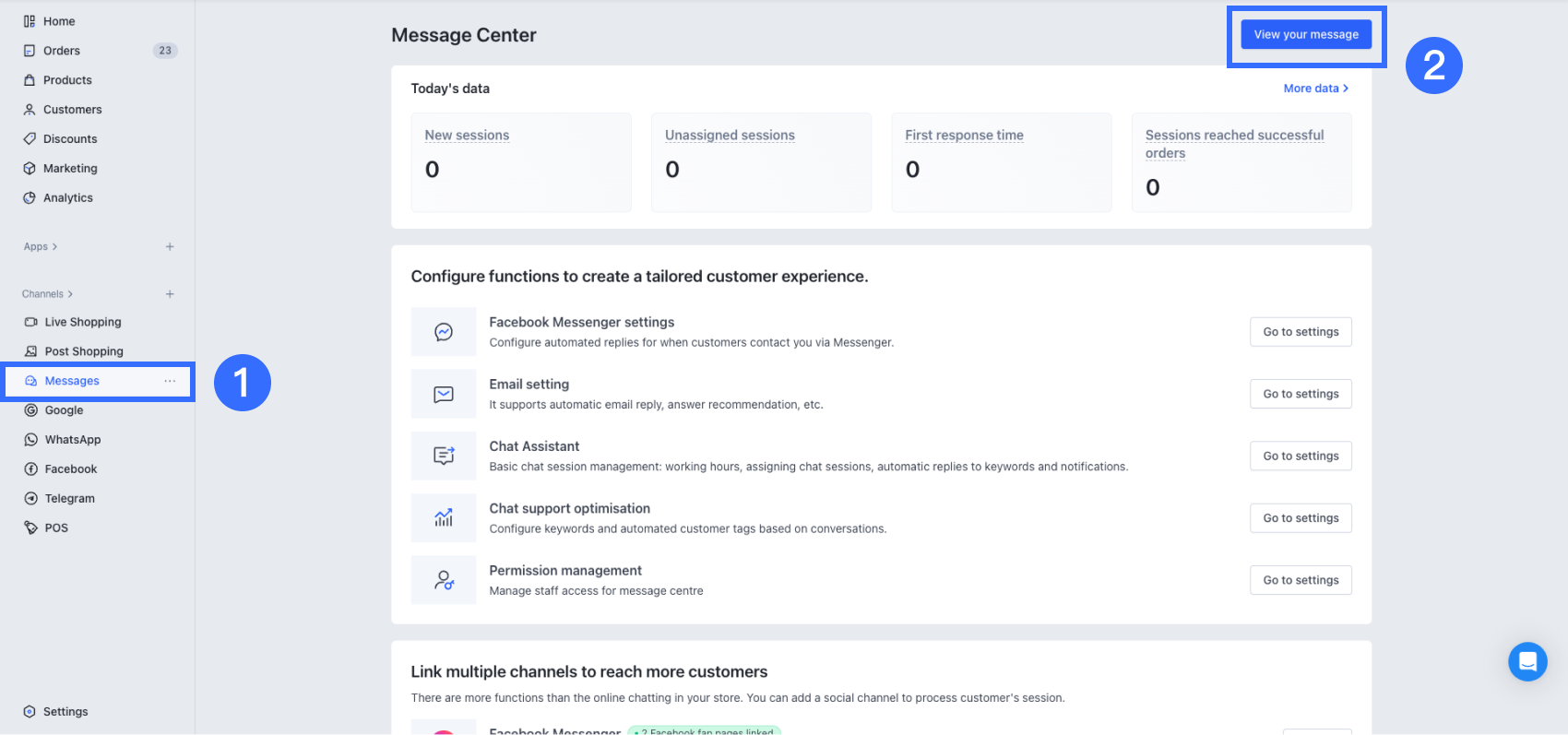Select Live Shopping channel

[83, 322]
